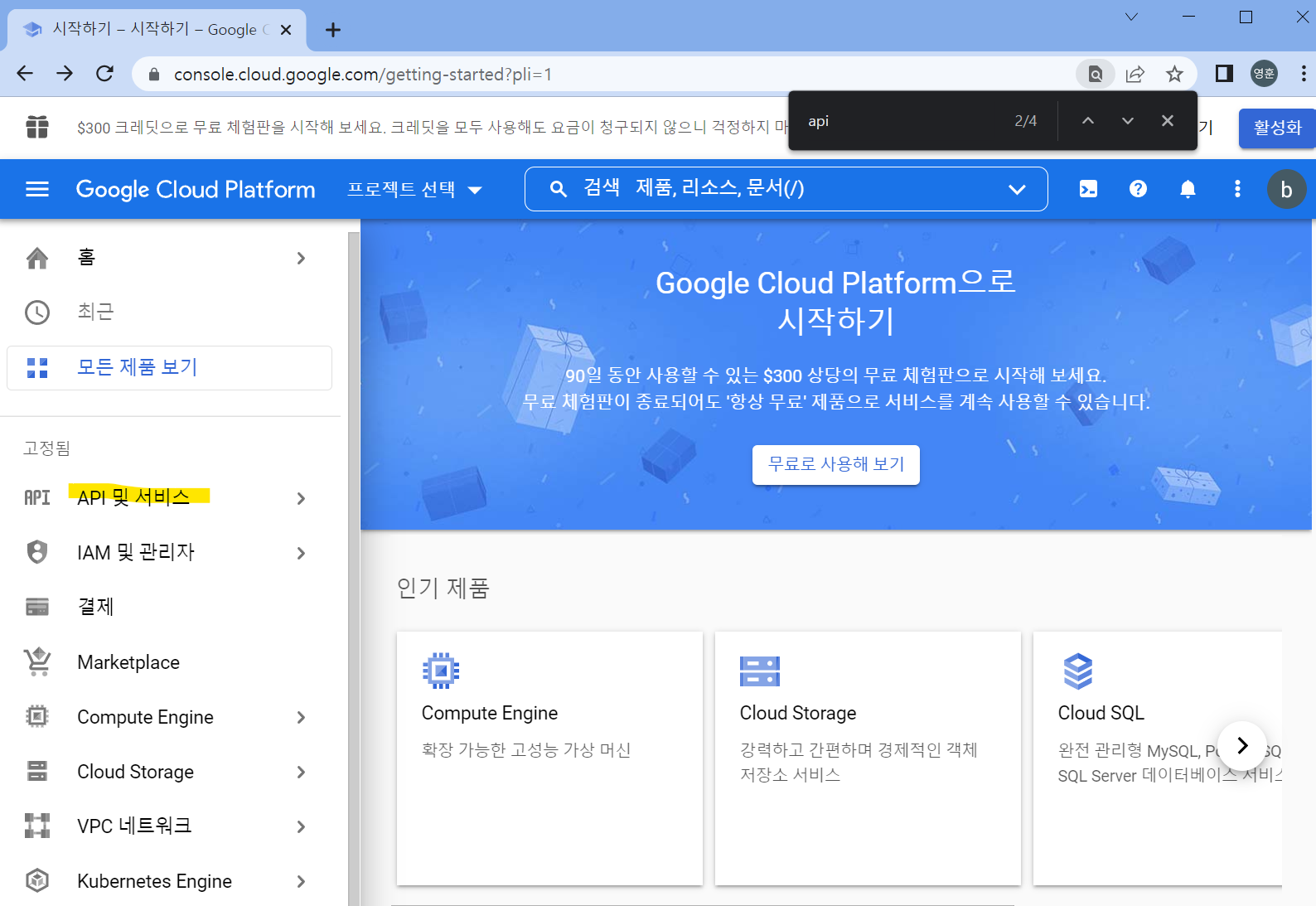Click the Kubernetes Engine icon
The image size is (1316, 906).
pos(37,880)
